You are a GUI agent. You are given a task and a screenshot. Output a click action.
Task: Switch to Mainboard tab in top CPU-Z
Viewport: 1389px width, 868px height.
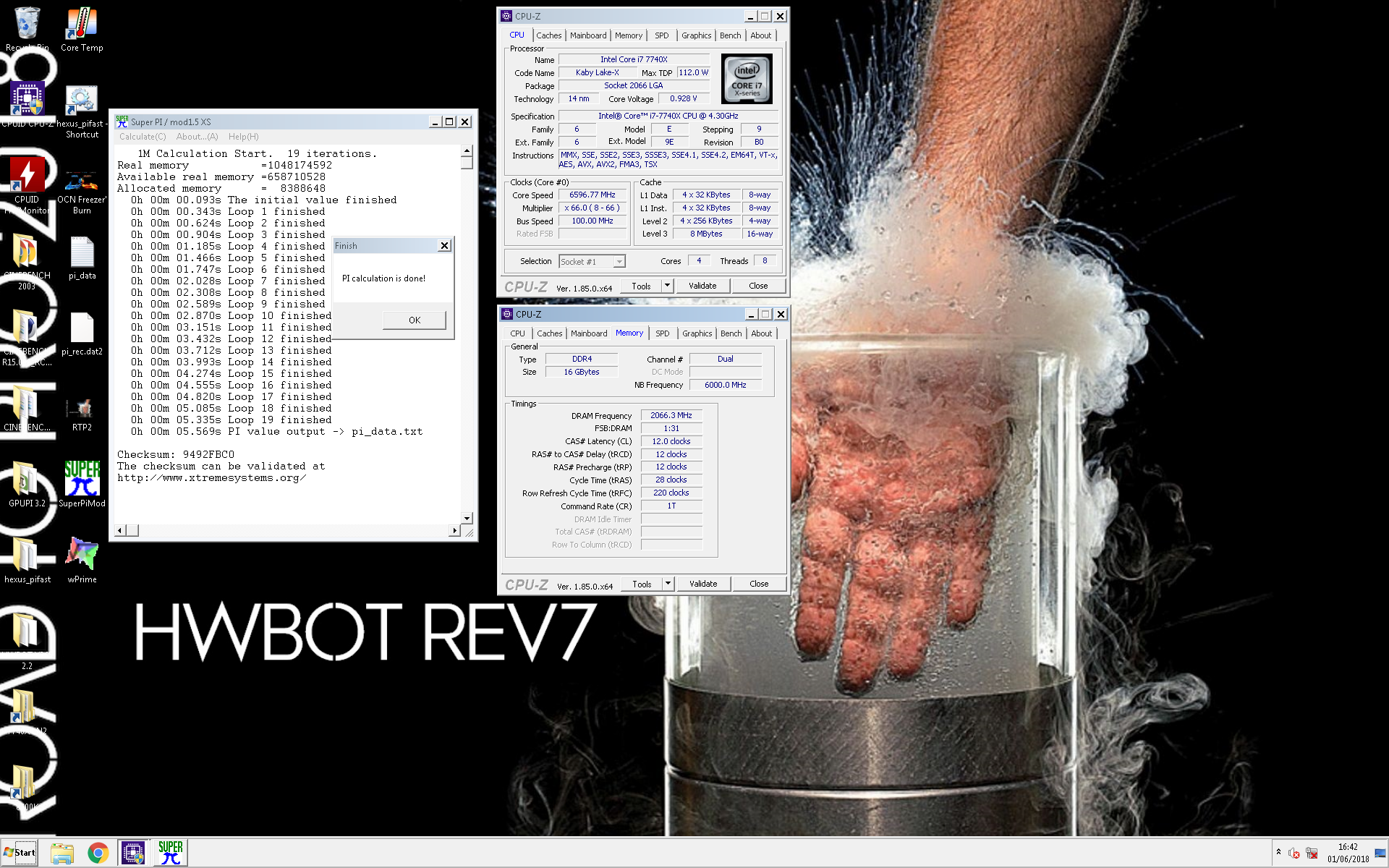(x=588, y=35)
